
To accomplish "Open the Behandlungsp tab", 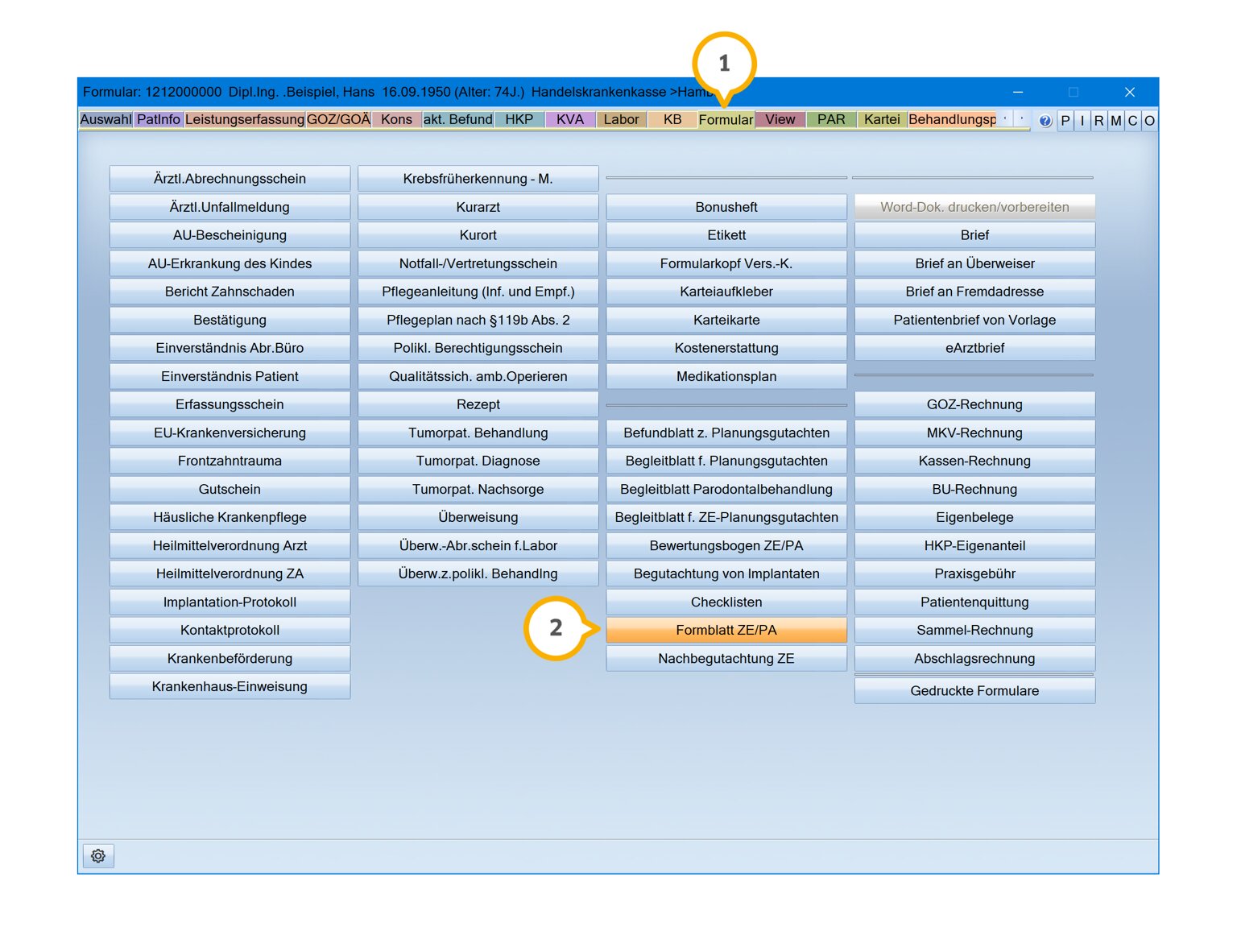I will point(953,119).
